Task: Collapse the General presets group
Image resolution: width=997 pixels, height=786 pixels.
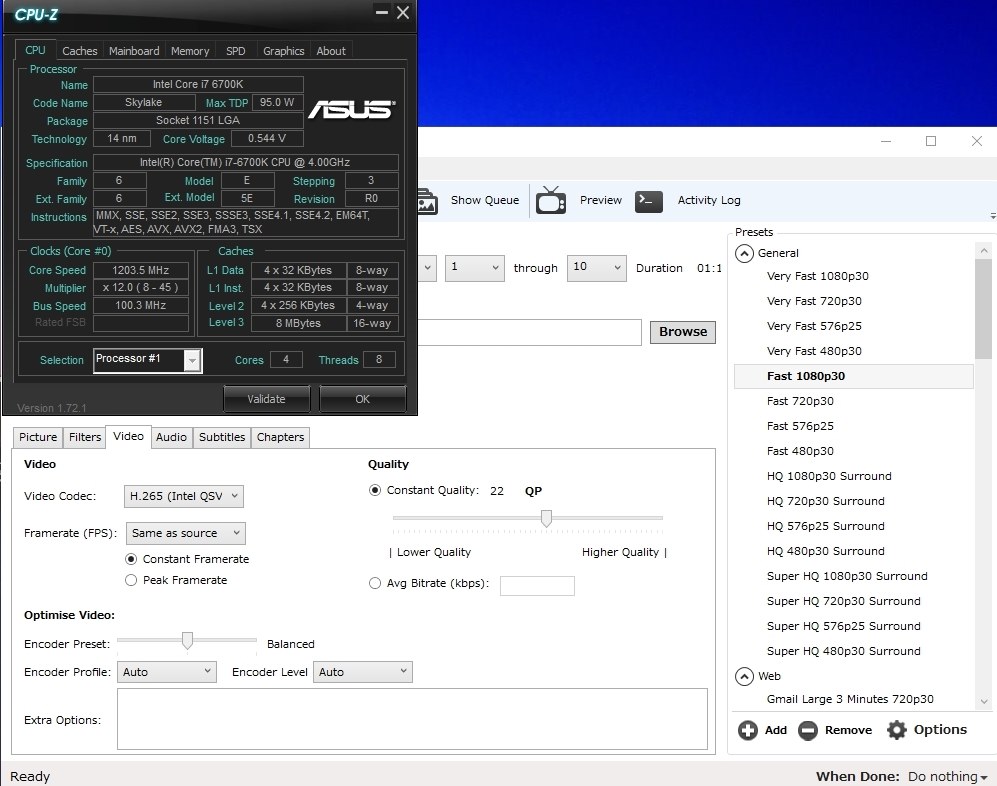Action: click(744, 253)
